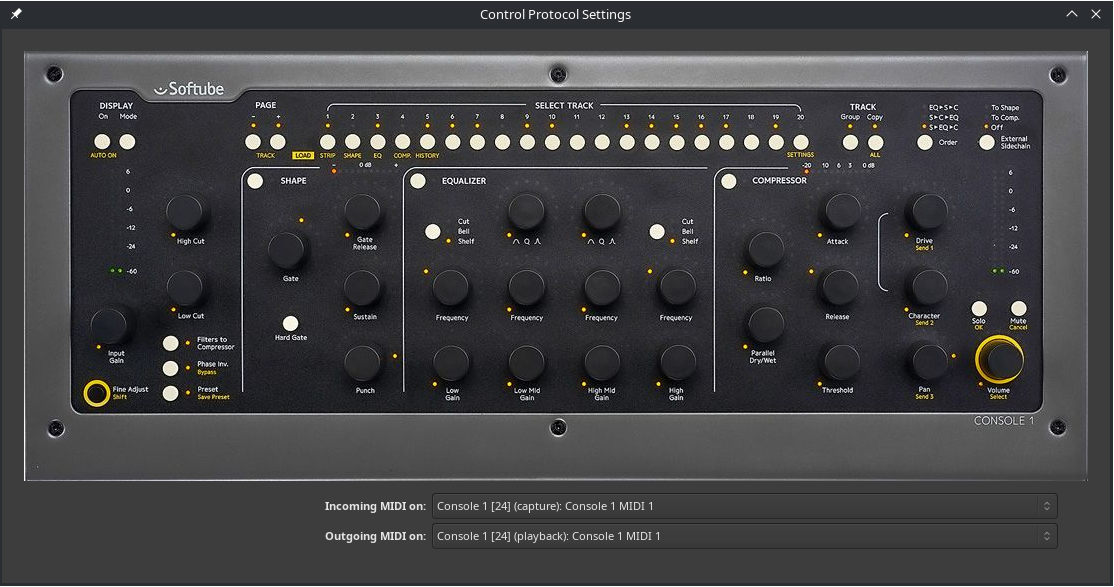Toggle External Sidechain button
This screenshot has width=1114, height=587.
point(987,142)
